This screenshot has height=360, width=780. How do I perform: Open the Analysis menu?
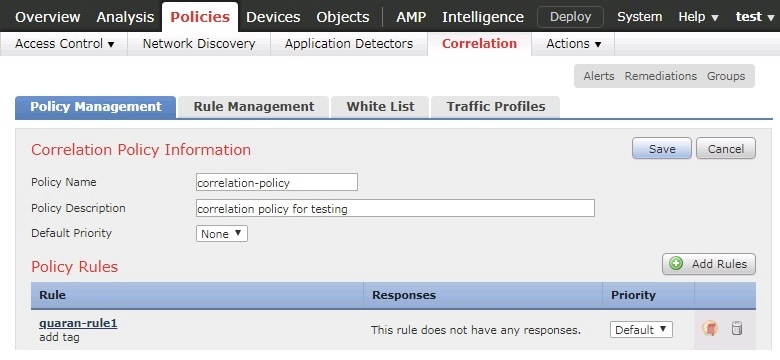pos(125,17)
